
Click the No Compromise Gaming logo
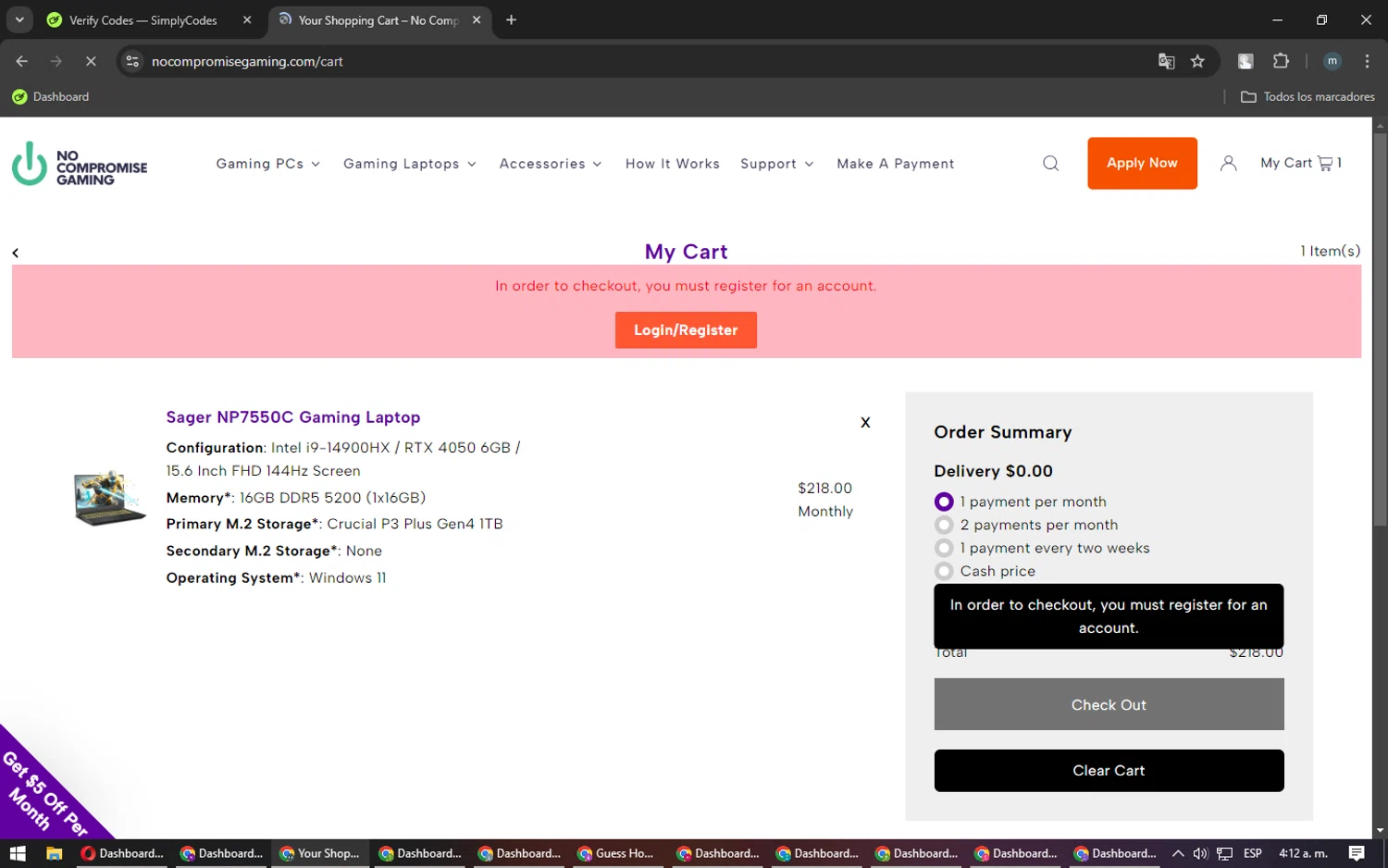click(x=80, y=164)
